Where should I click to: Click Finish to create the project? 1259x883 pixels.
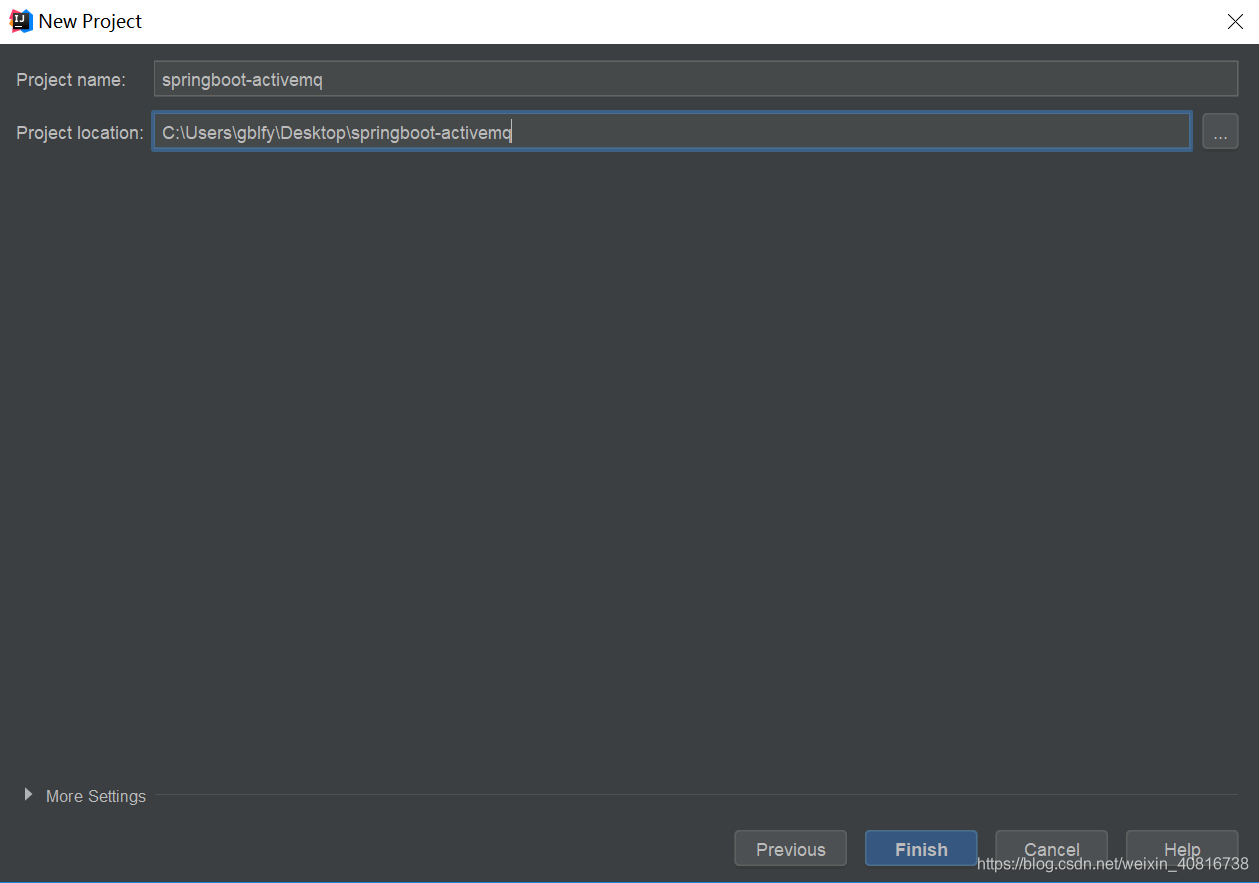pos(921,848)
